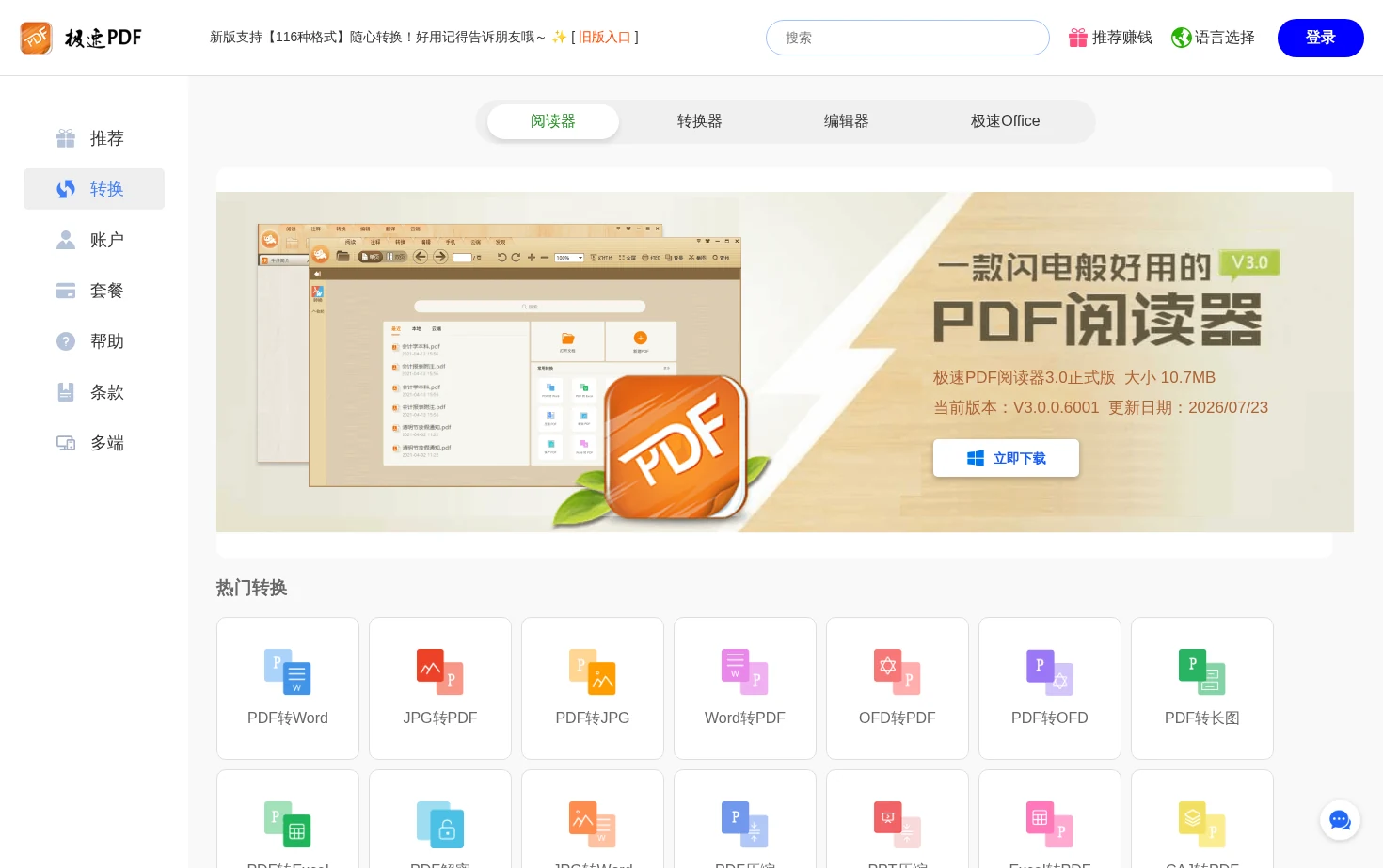The width and height of the screenshot is (1383, 868).
Task: Open the PDF转JPG converter
Action: [593, 688]
